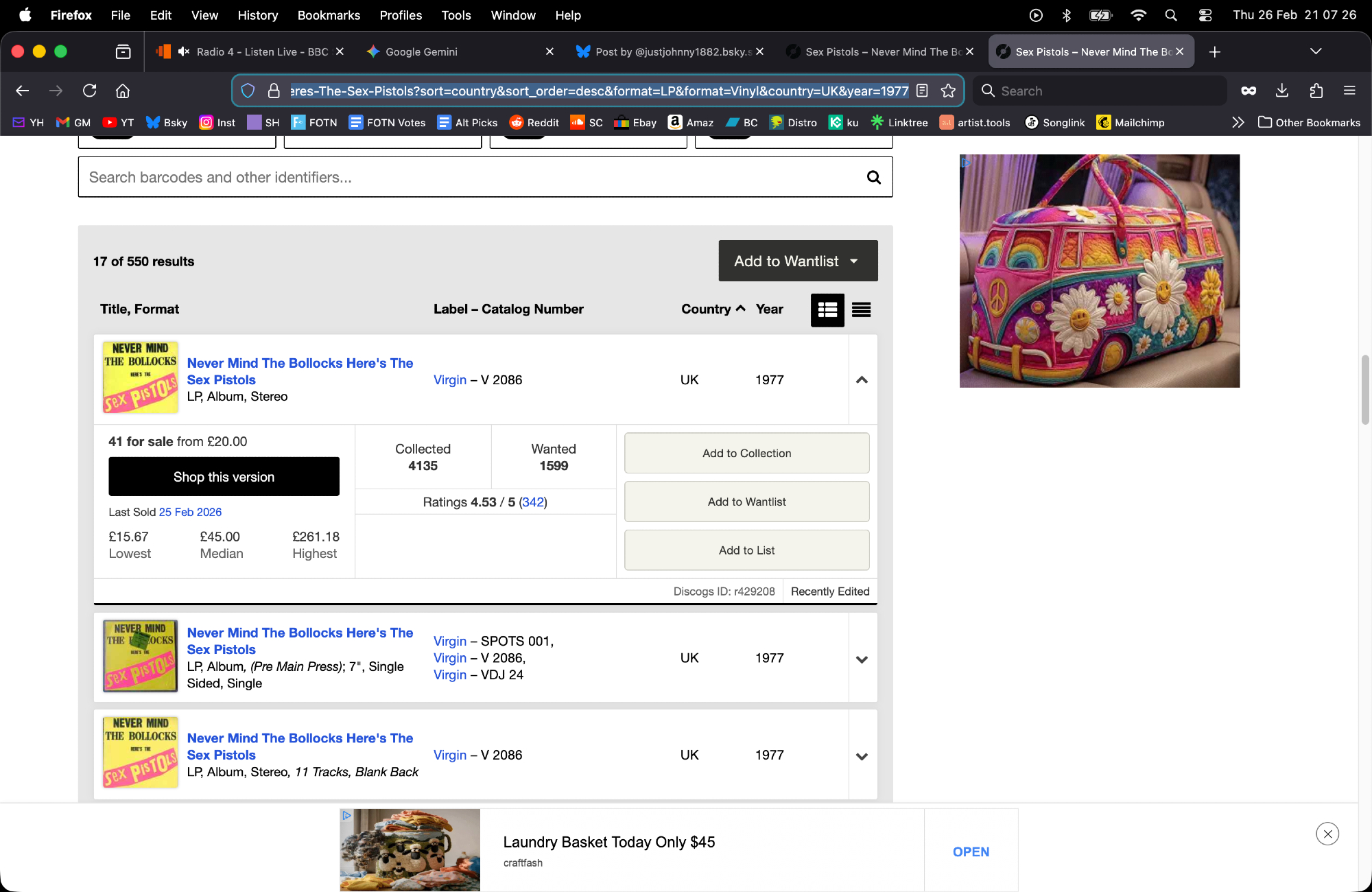Screen dimensions: 1372x892
Task: Reload the current page
Action: (x=89, y=91)
